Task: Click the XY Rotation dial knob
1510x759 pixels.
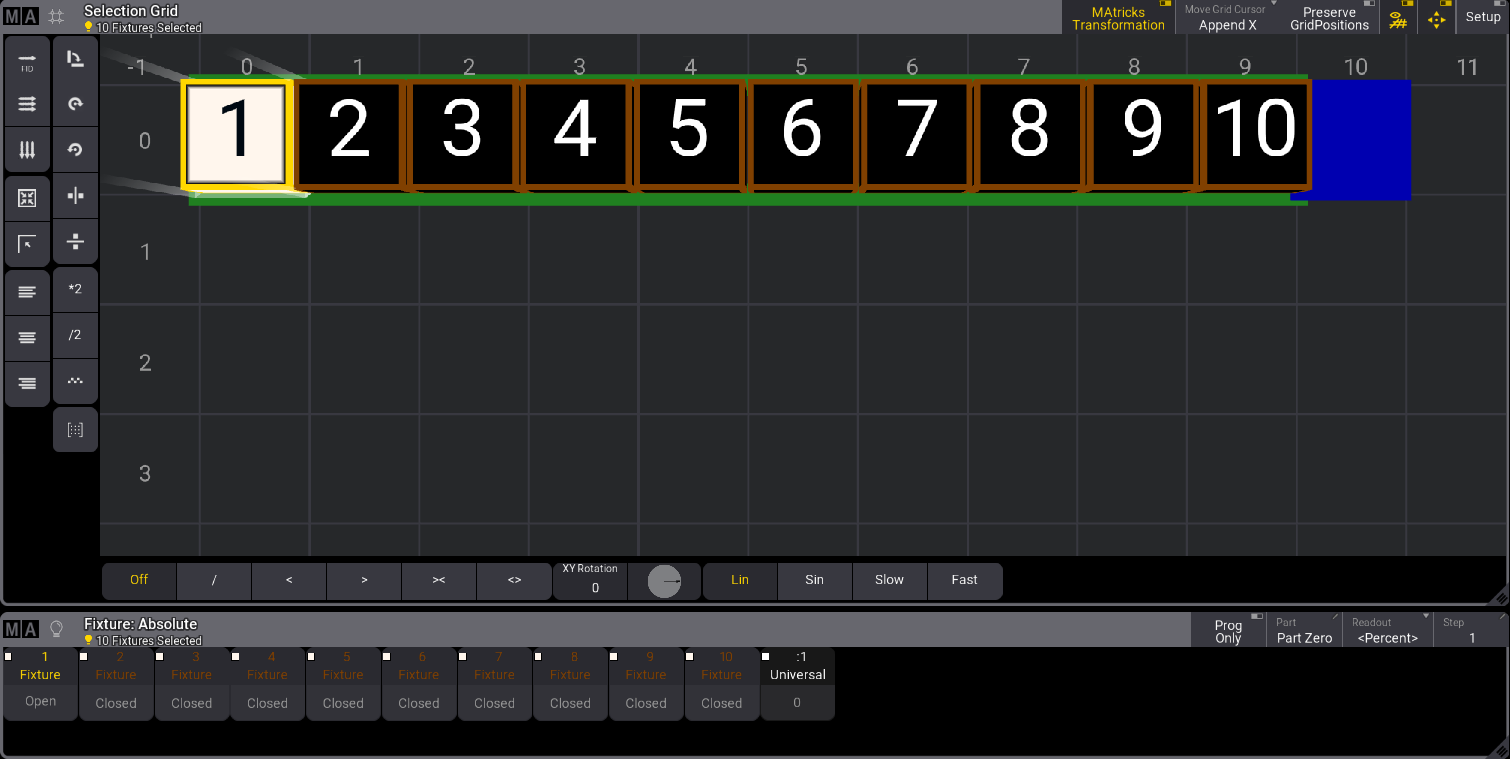Action: coord(664,581)
